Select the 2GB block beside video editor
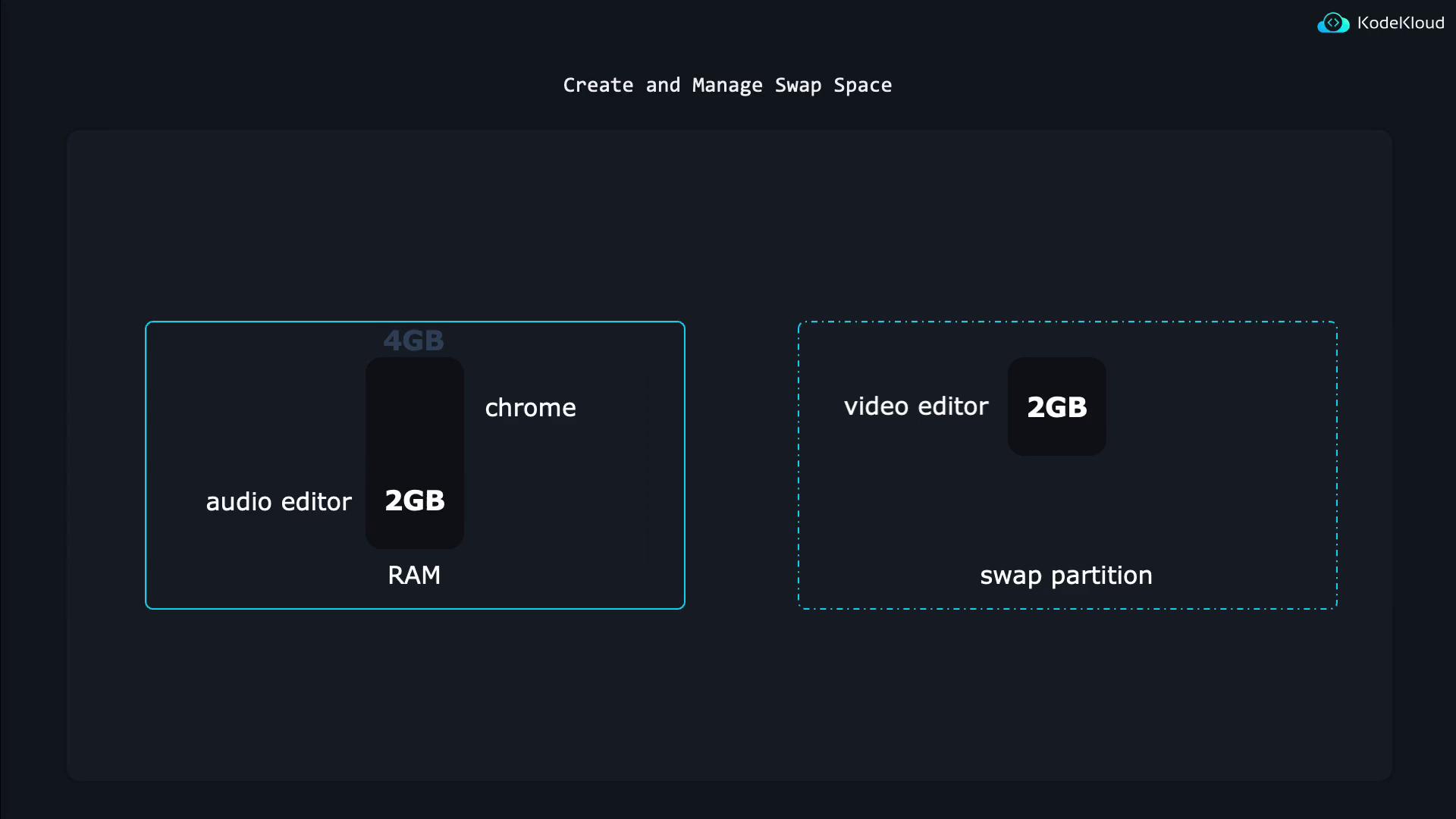 click(1056, 407)
